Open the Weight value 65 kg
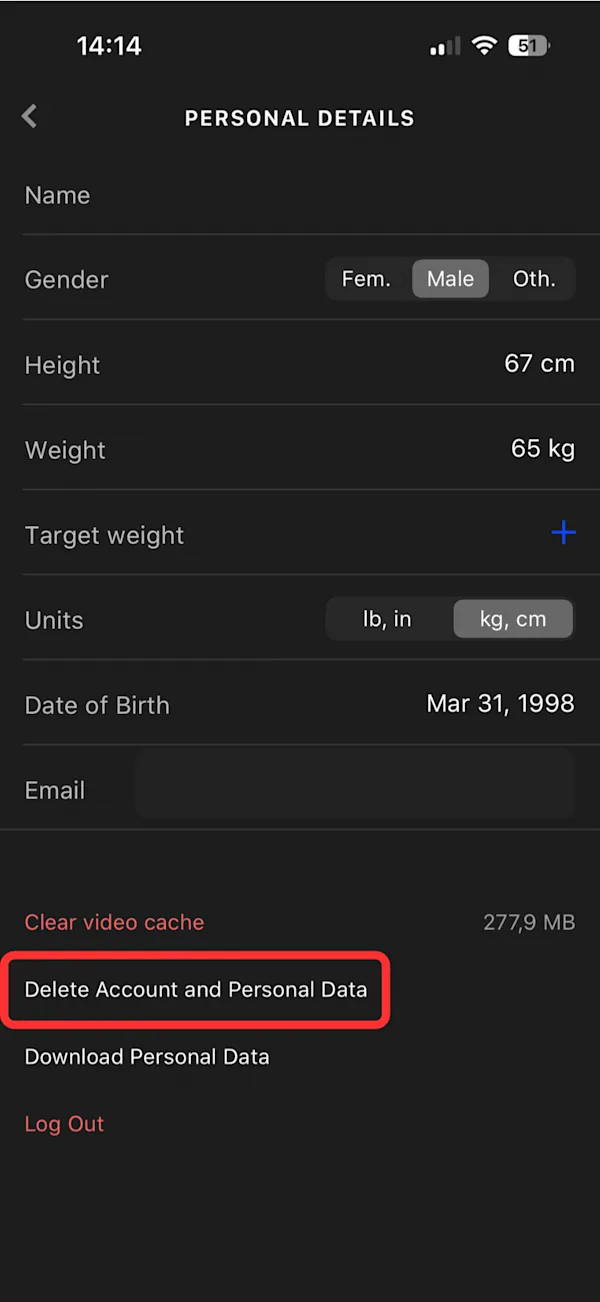The width and height of the screenshot is (600, 1302). [543, 449]
